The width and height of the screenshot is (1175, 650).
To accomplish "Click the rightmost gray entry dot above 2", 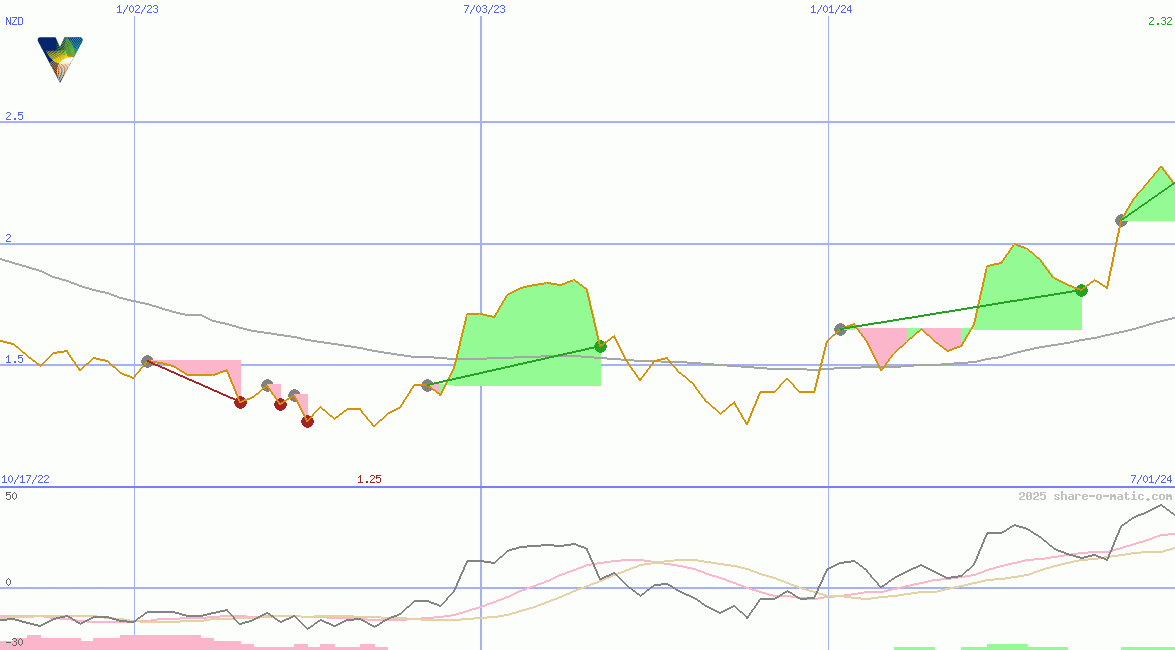I will [1121, 220].
